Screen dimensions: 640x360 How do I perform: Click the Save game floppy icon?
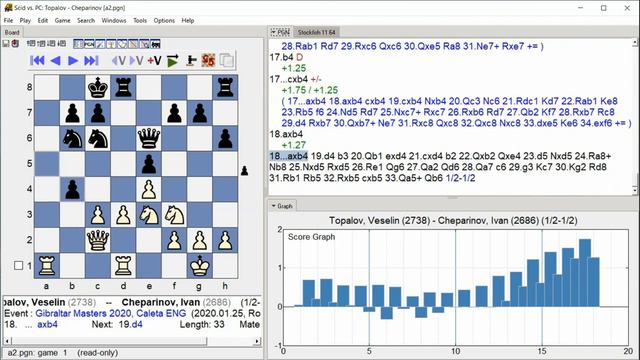tap(6, 44)
